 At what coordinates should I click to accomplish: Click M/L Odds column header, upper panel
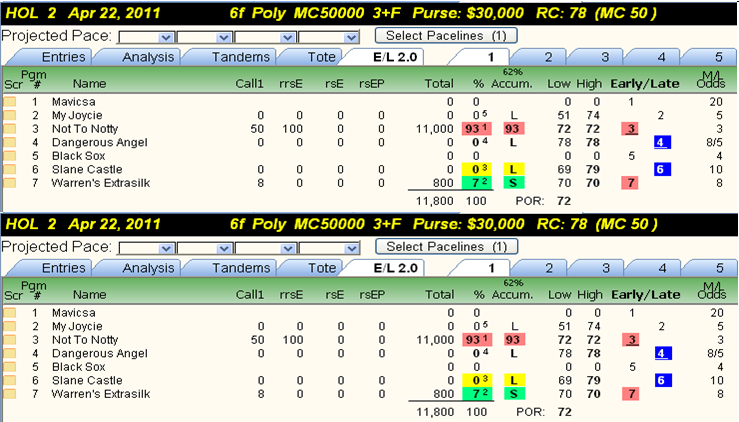click(x=711, y=79)
